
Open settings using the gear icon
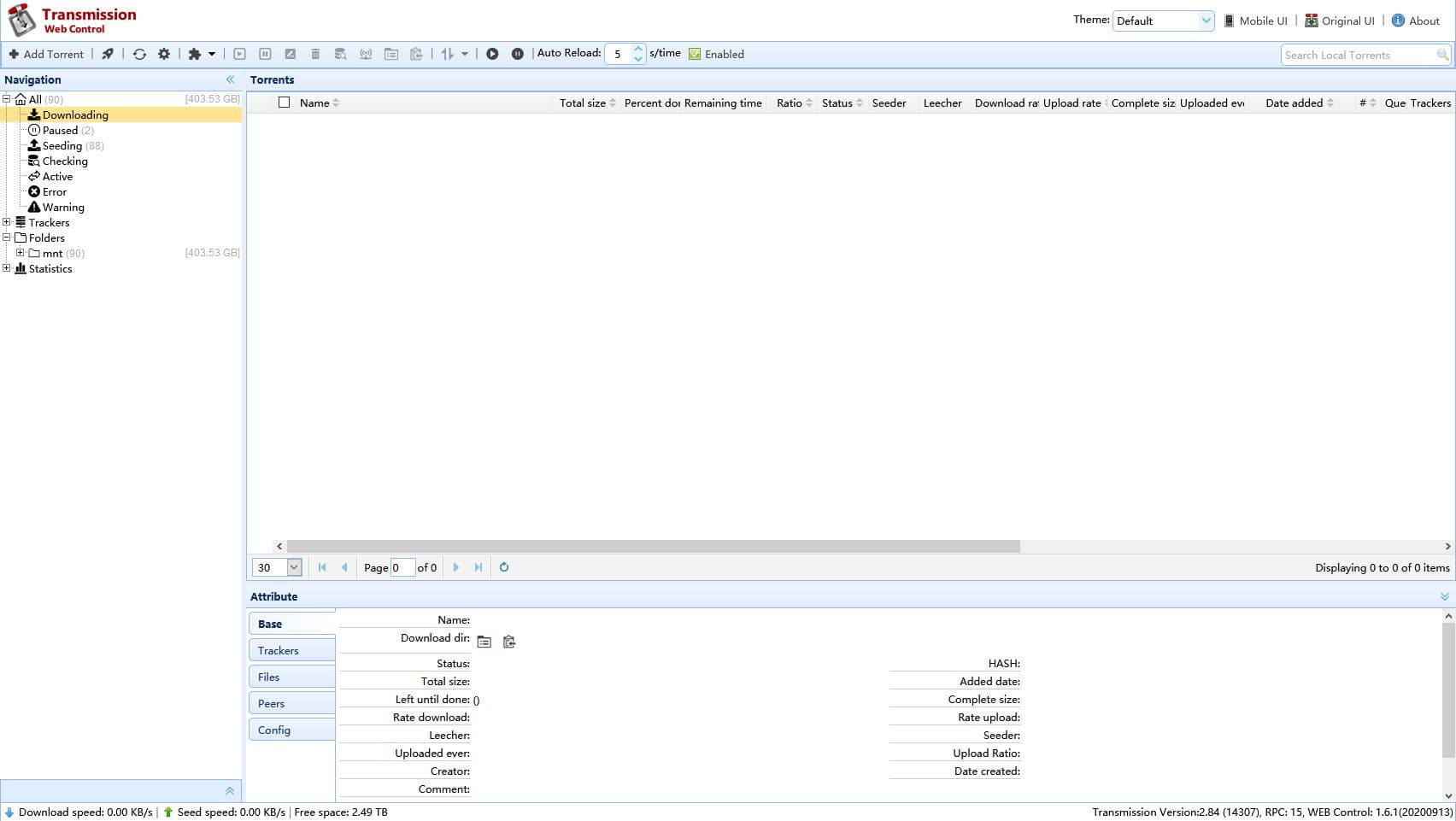coord(164,53)
